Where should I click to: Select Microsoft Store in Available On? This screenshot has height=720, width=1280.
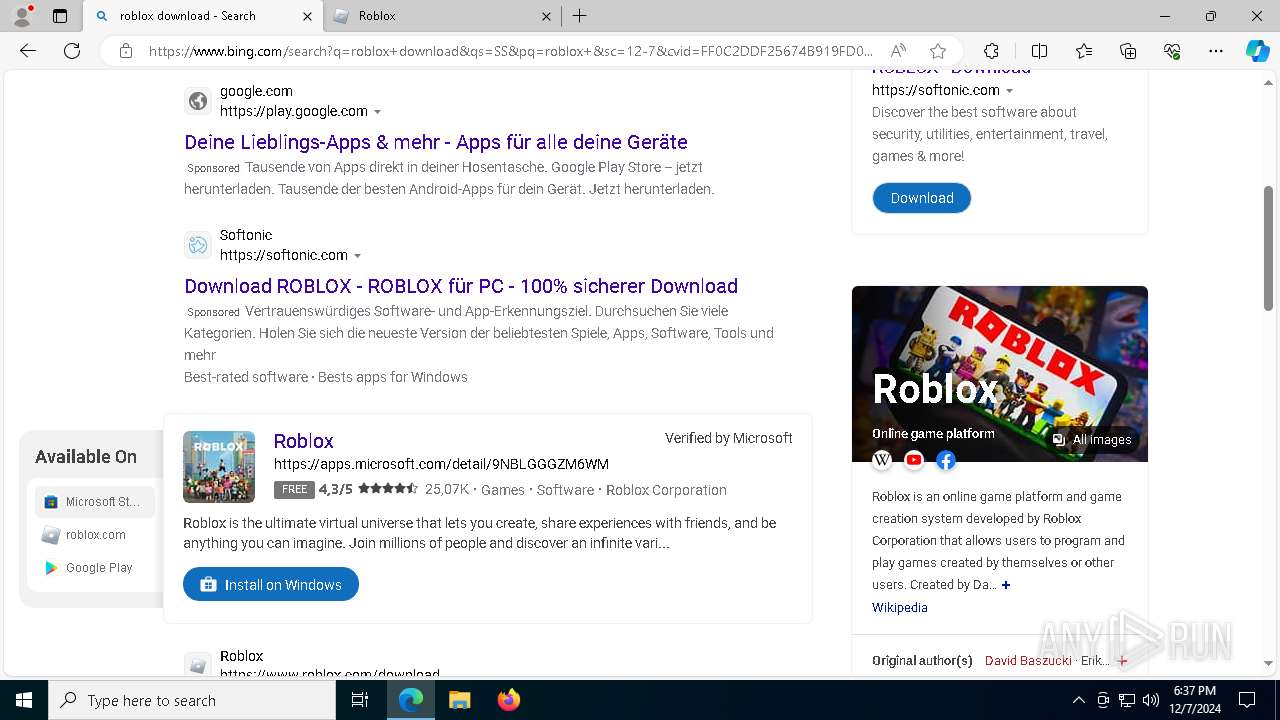(x=94, y=502)
